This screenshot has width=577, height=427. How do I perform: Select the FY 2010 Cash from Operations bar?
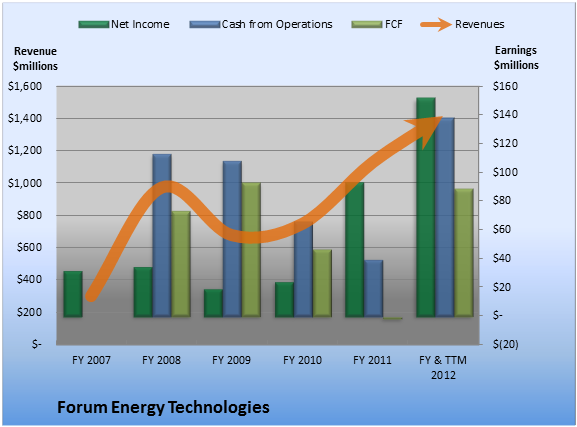(303, 269)
